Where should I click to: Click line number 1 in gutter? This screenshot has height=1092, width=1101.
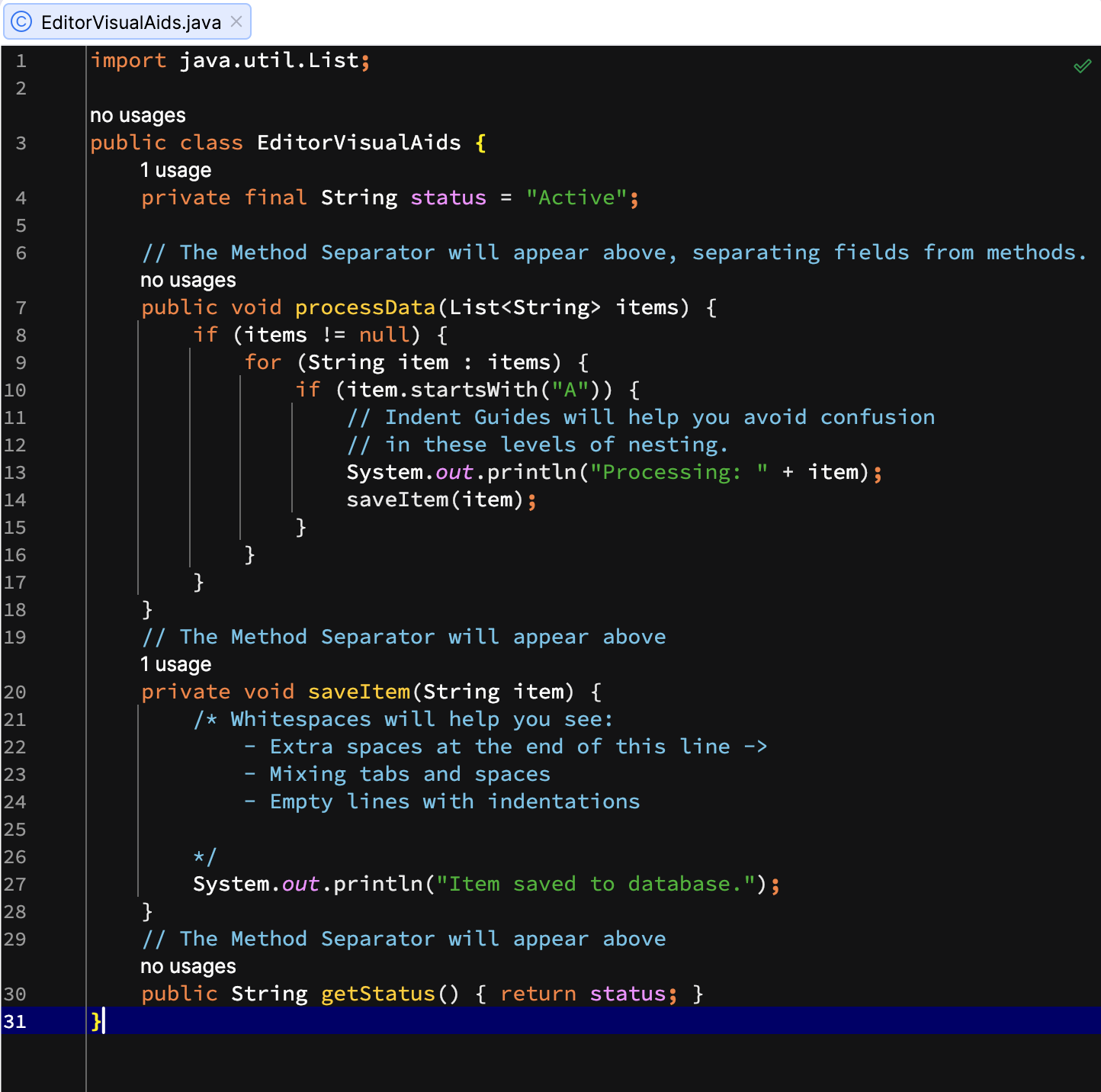tap(21, 60)
